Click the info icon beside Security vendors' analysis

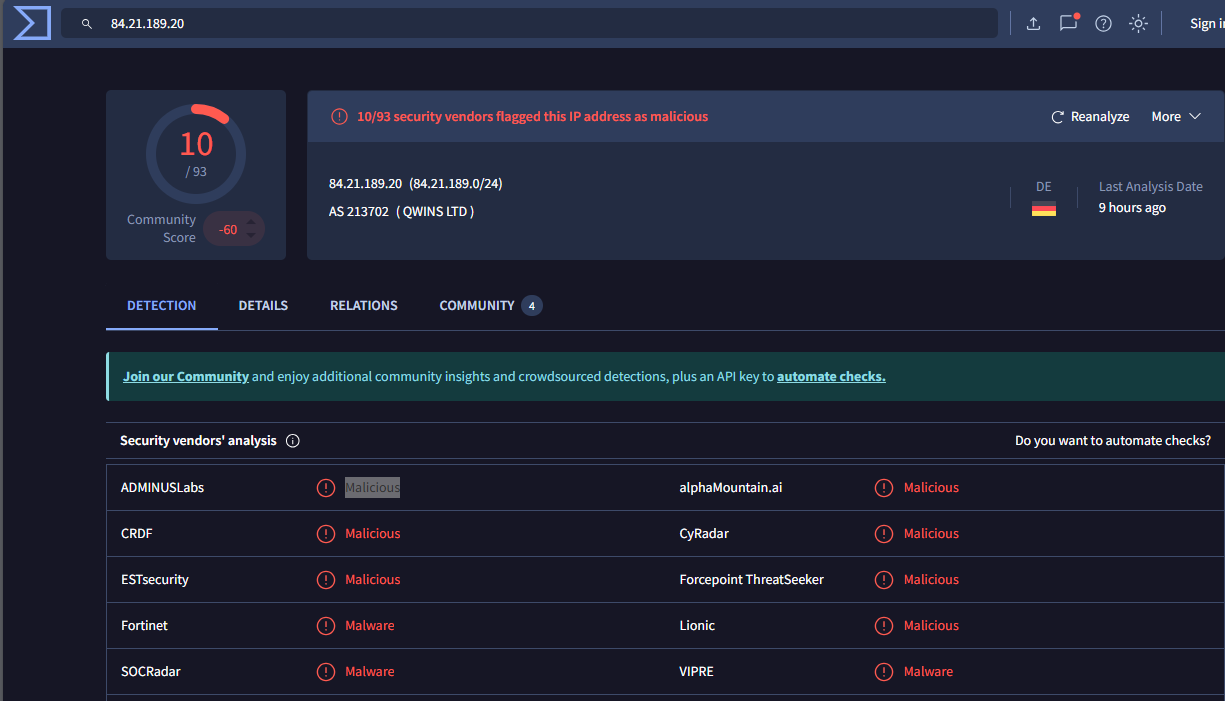point(293,441)
